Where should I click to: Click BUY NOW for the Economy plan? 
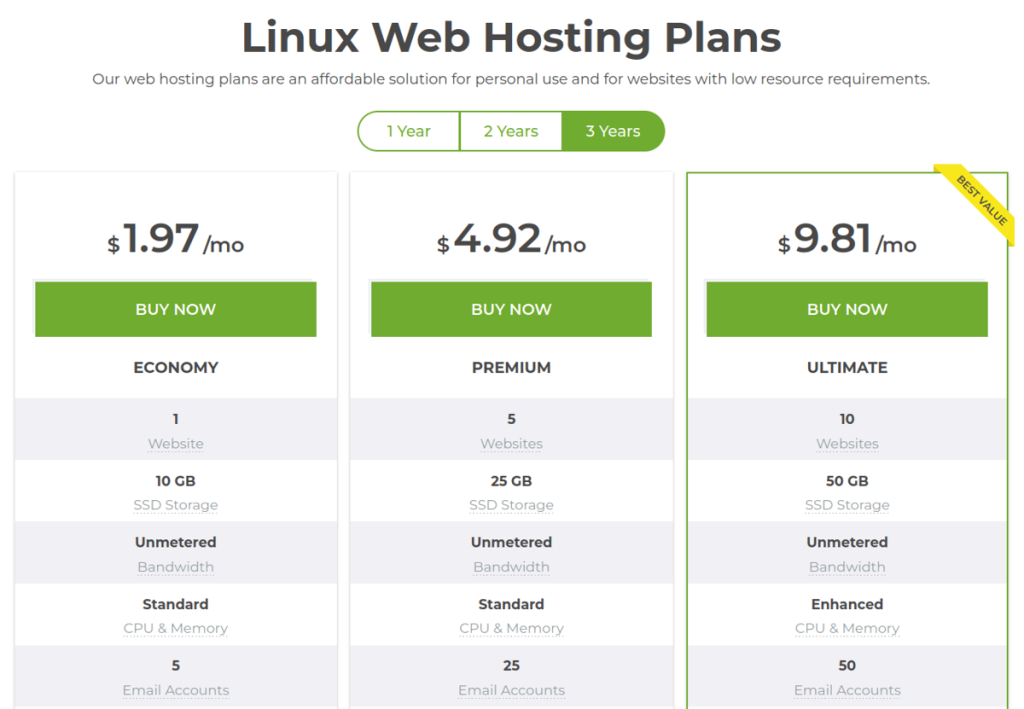[x=176, y=309]
